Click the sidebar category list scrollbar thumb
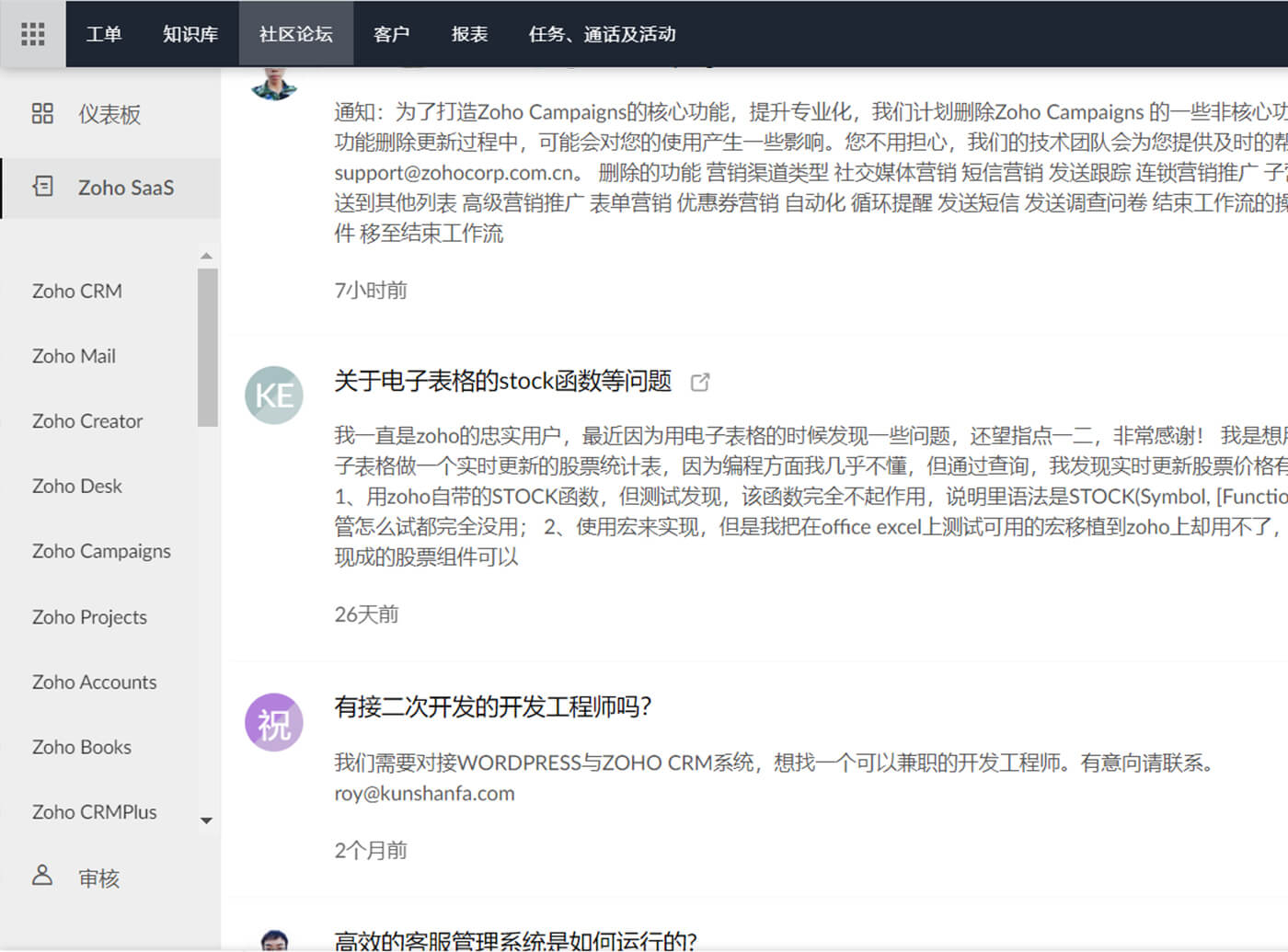 point(208,348)
